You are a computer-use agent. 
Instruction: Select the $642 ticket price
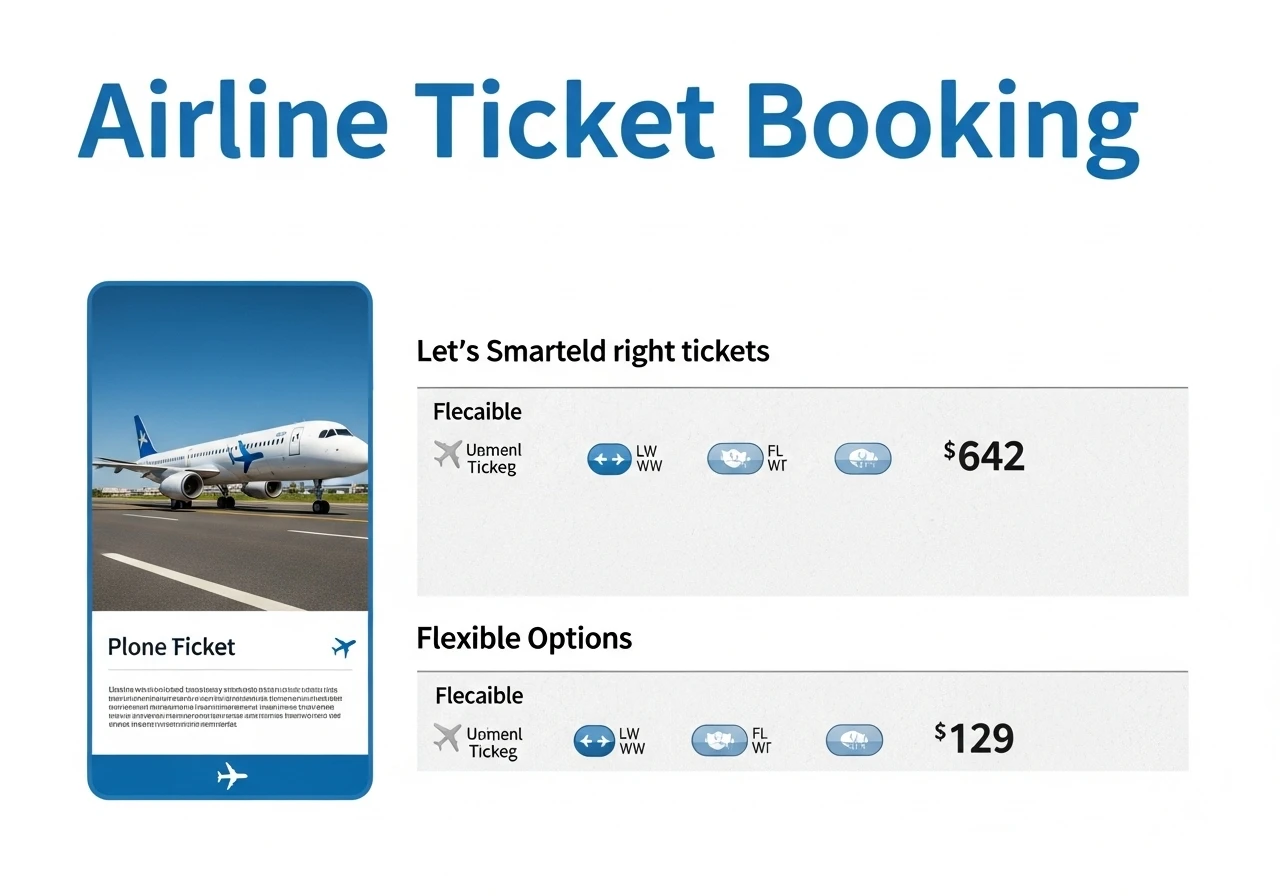(985, 457)
